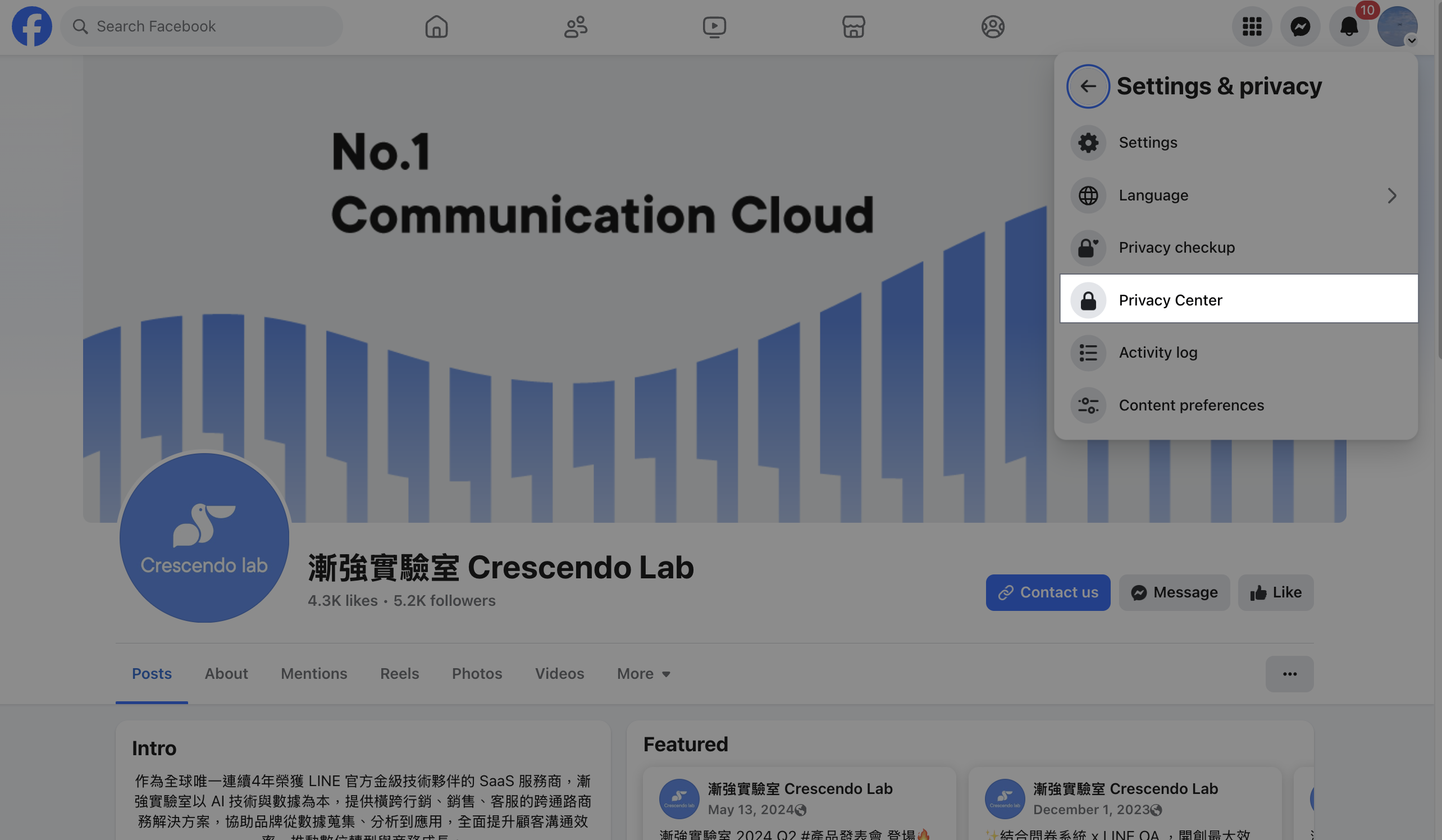Switch to the About tab
The width and height of the screenshot is (1442, 840).
(226, 673)
